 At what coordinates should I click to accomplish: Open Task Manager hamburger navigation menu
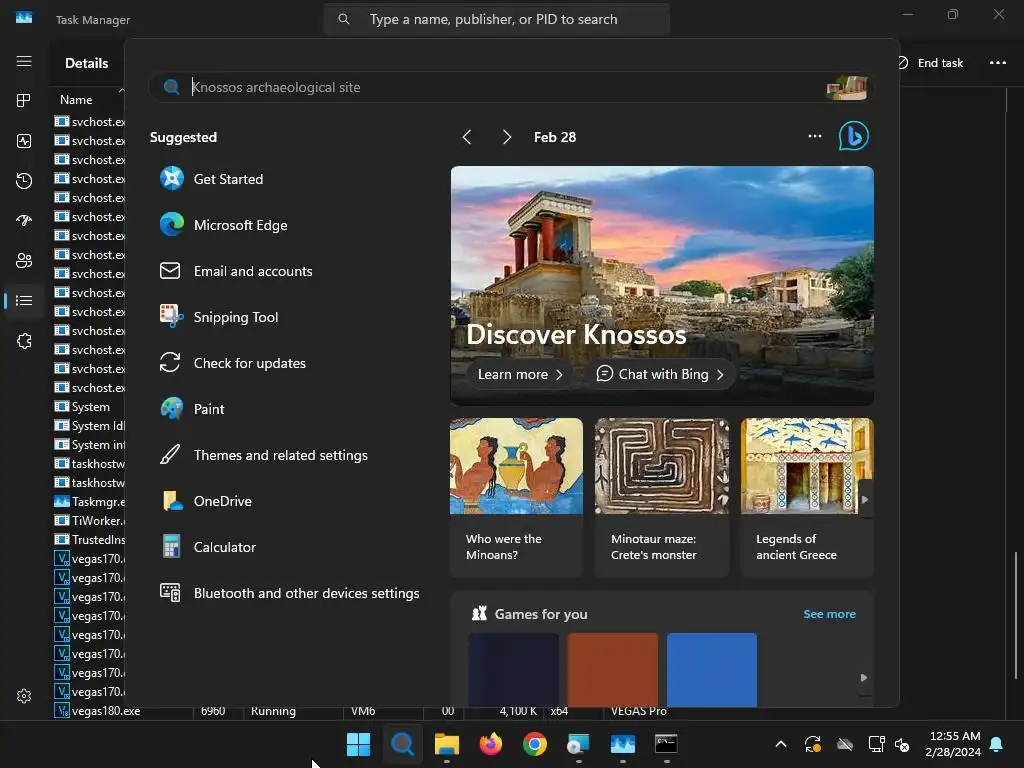pos(24,61)
